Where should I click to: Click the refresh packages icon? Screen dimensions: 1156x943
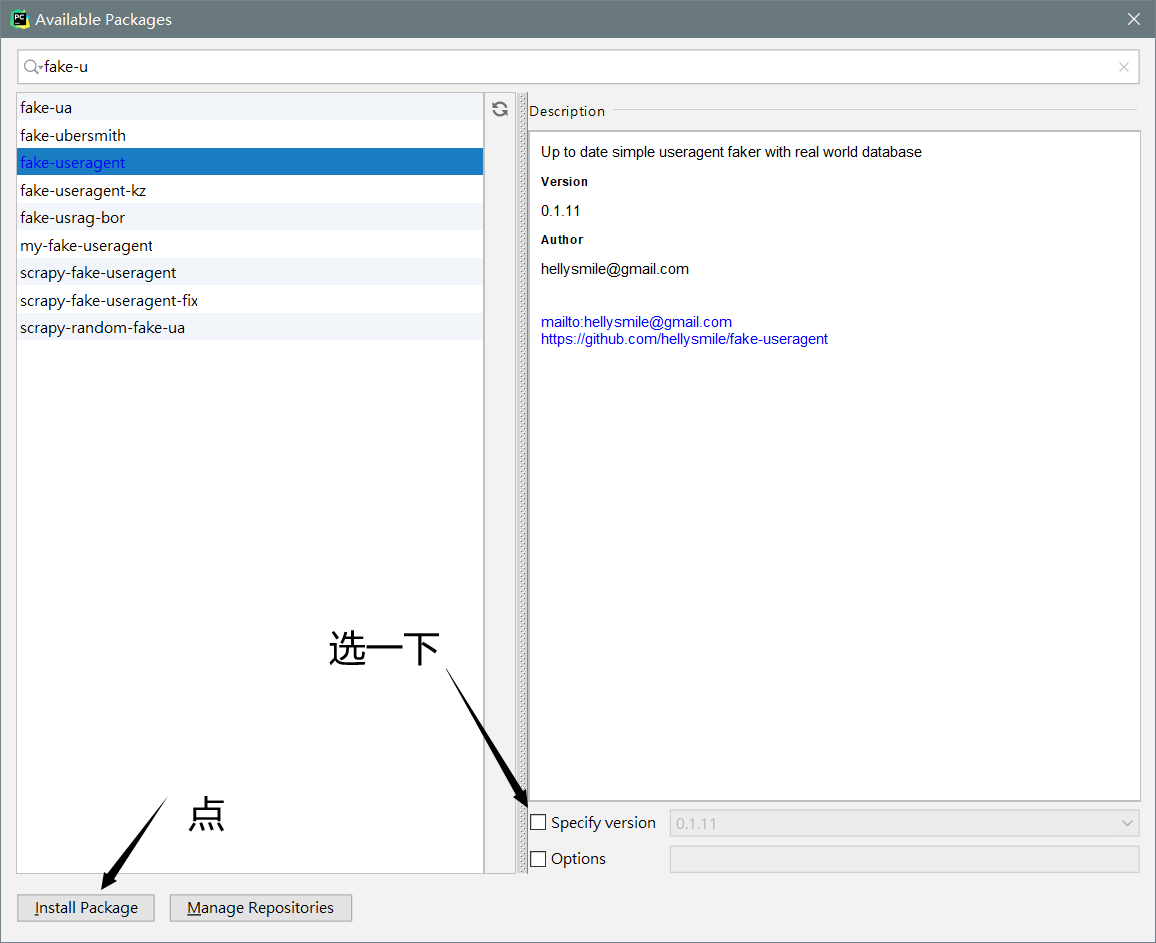499,108
